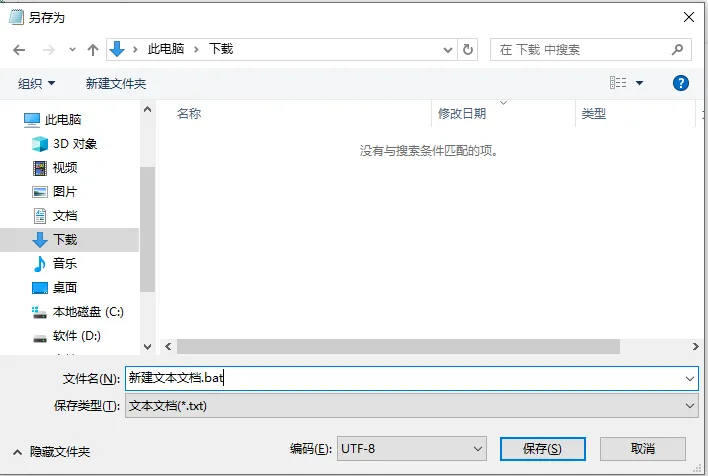Sort by 类型 column header
Viewport: 708px width, 476px height.
(x=593, y=113)
